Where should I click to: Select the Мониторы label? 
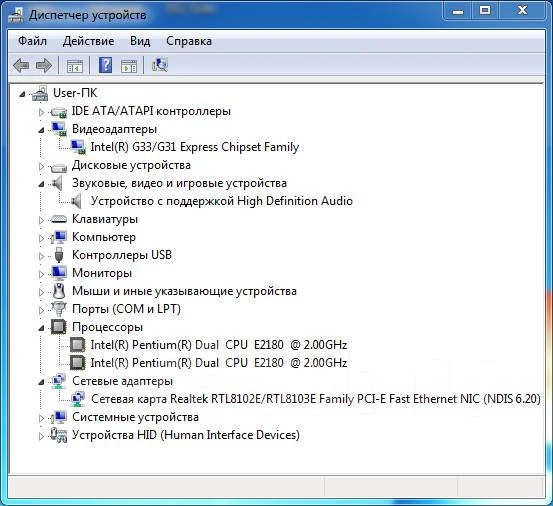pos(102,273)
